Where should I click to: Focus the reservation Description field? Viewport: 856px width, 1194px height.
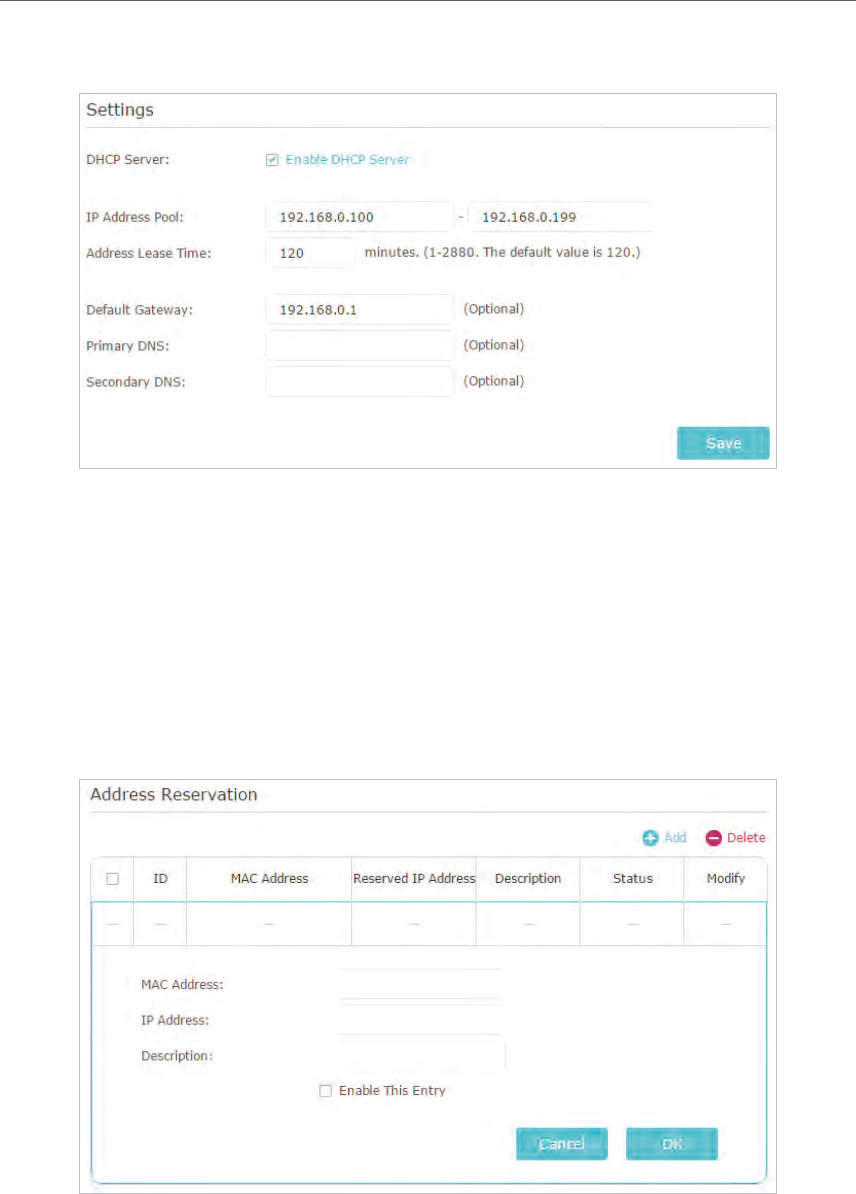[x=422, y=1055]
